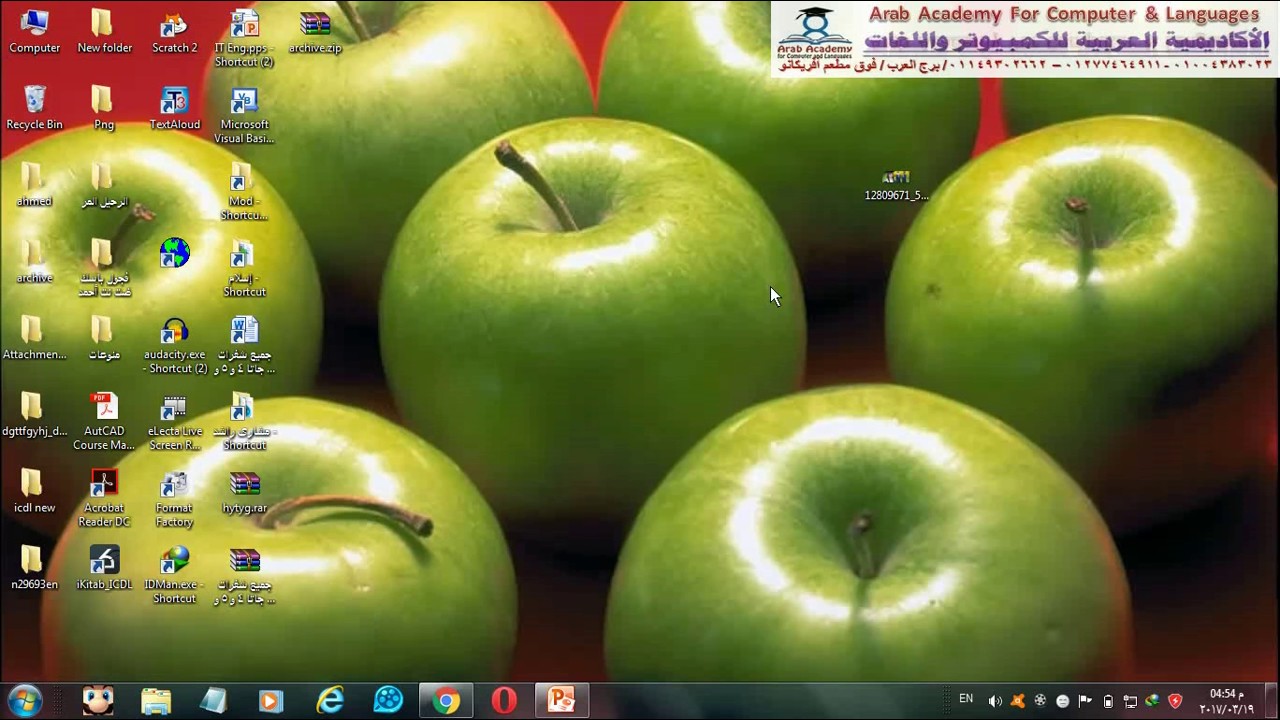Select the TextAloud desktop shortcut
1280x720 pixels.
tap(174, 107)
